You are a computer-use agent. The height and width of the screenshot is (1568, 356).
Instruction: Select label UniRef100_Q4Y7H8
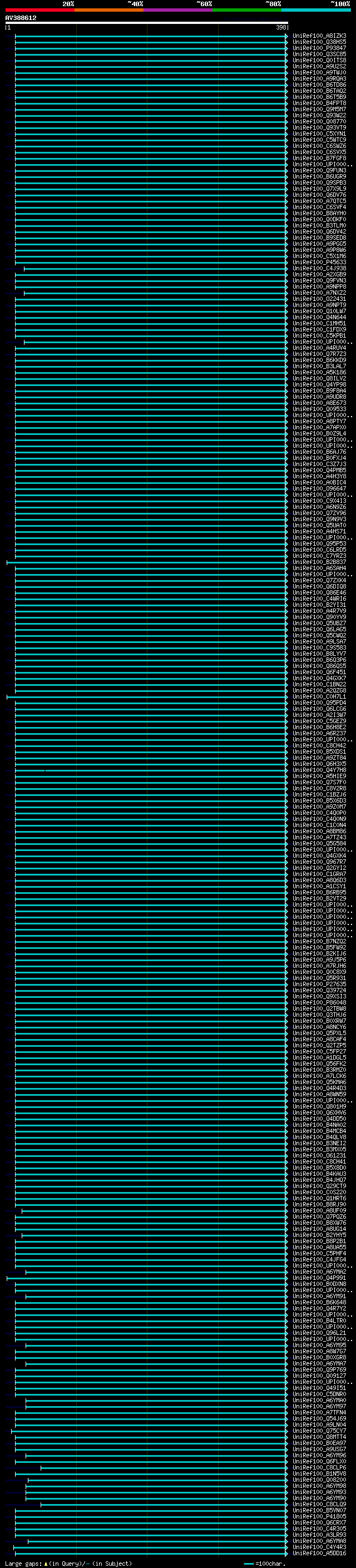coord(319,770)
